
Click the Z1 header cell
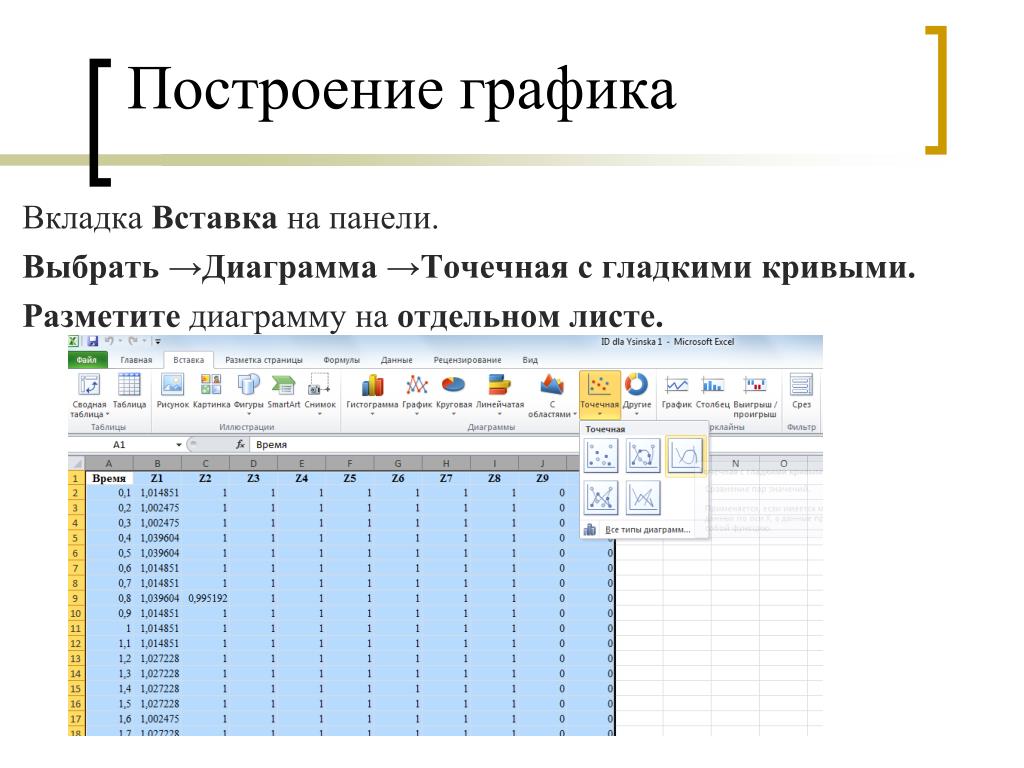click(157, 478)
